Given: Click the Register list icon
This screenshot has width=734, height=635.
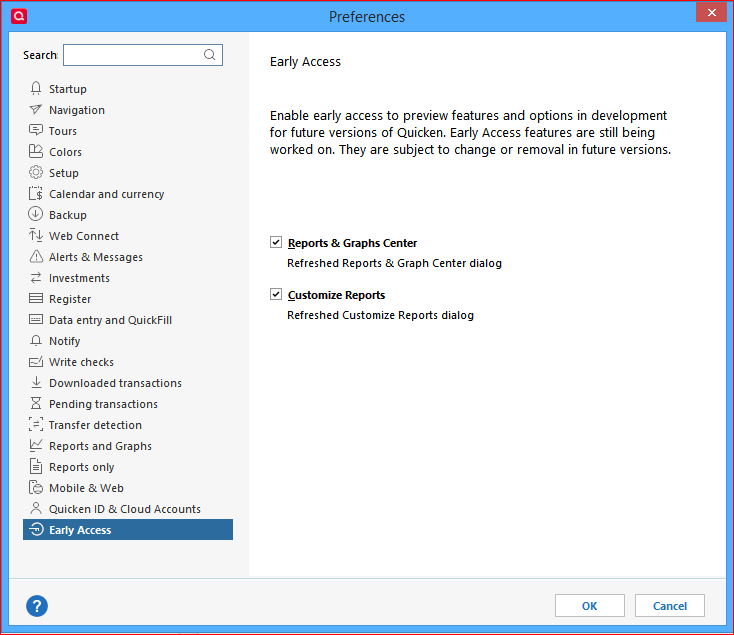Looking at the screenshot, I should (x=36, y=298).
